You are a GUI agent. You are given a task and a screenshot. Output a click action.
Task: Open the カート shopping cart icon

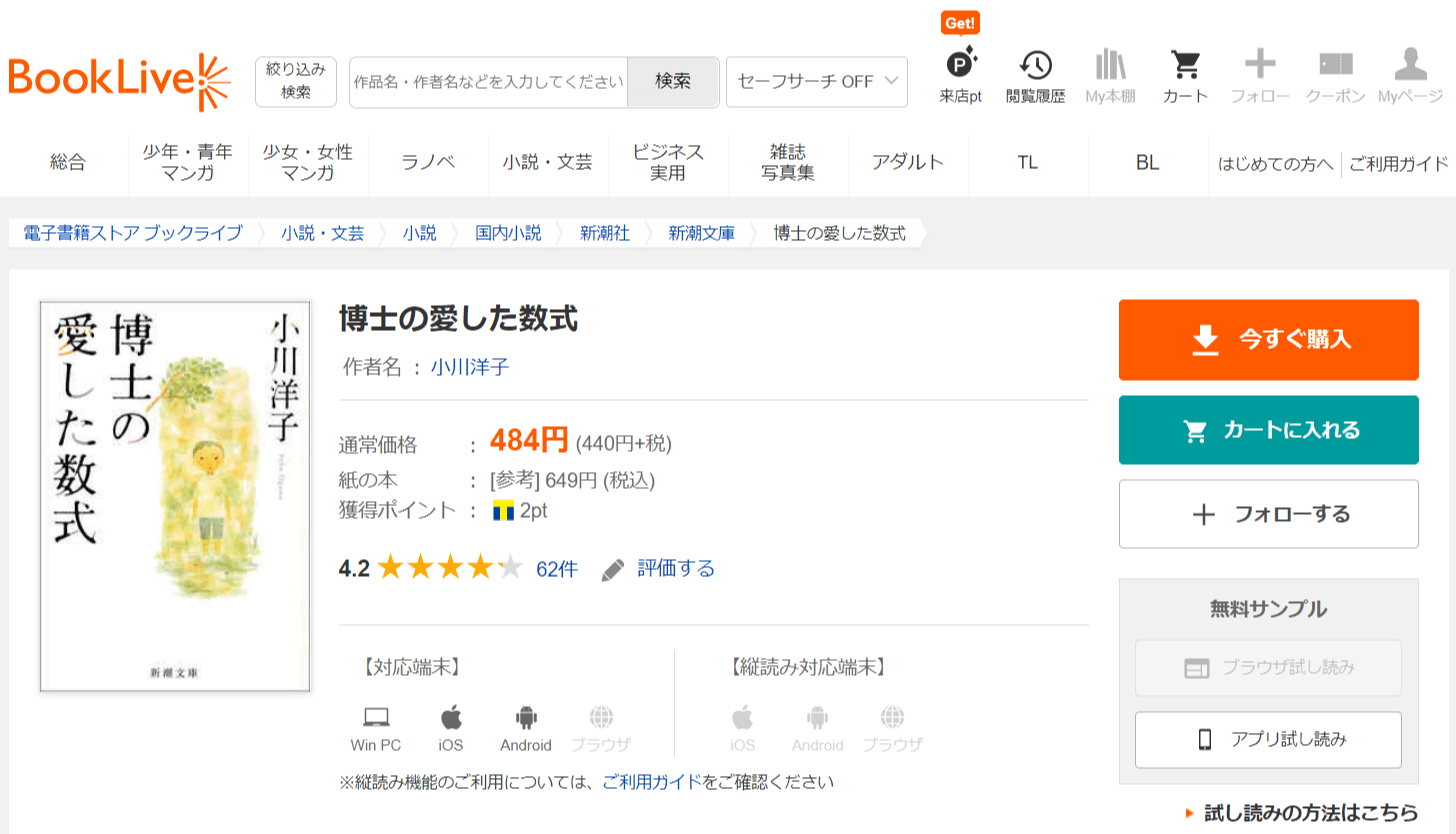(1185, 66)
